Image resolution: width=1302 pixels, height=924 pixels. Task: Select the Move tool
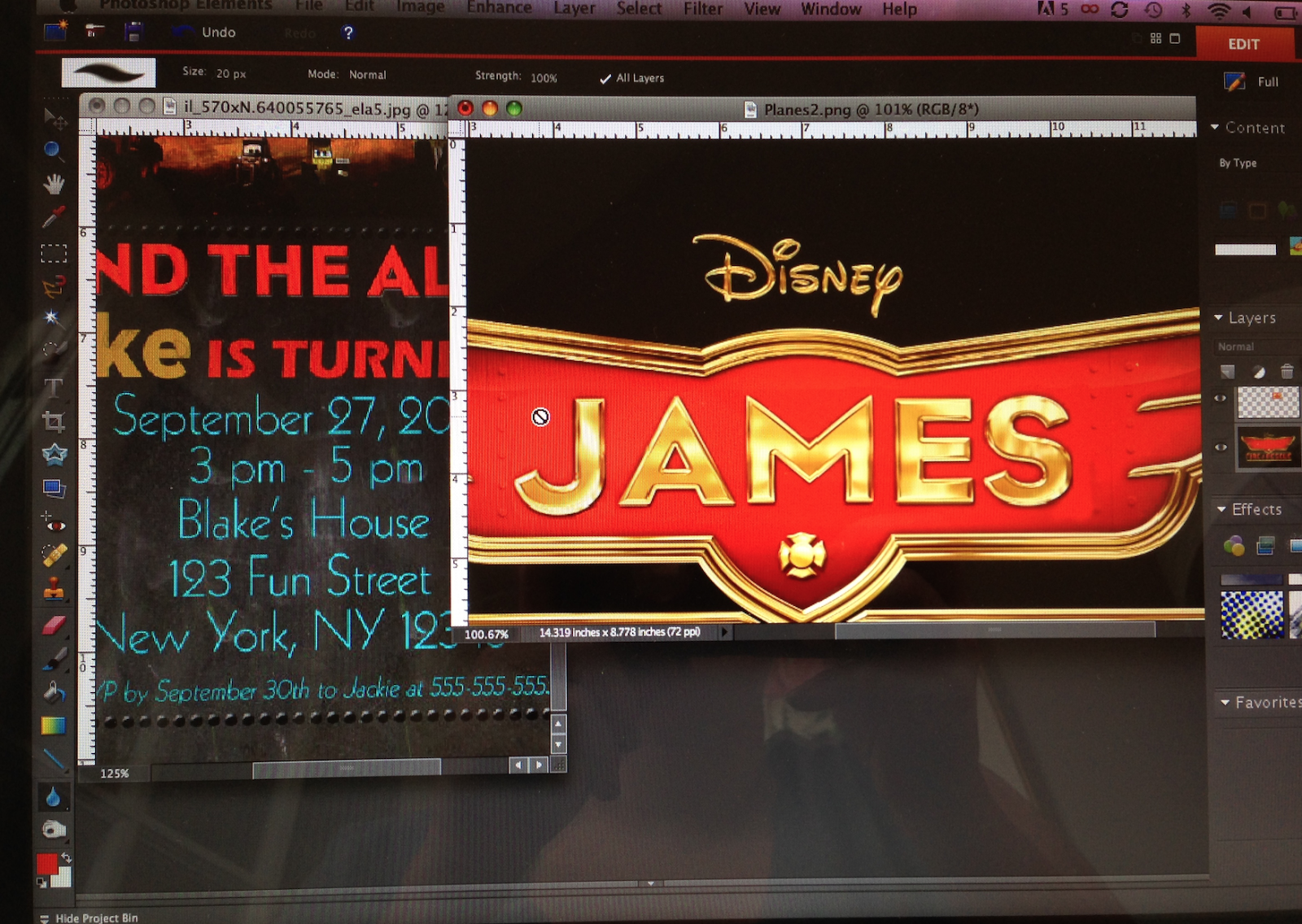pyautogui.click(x=55, y=119)
